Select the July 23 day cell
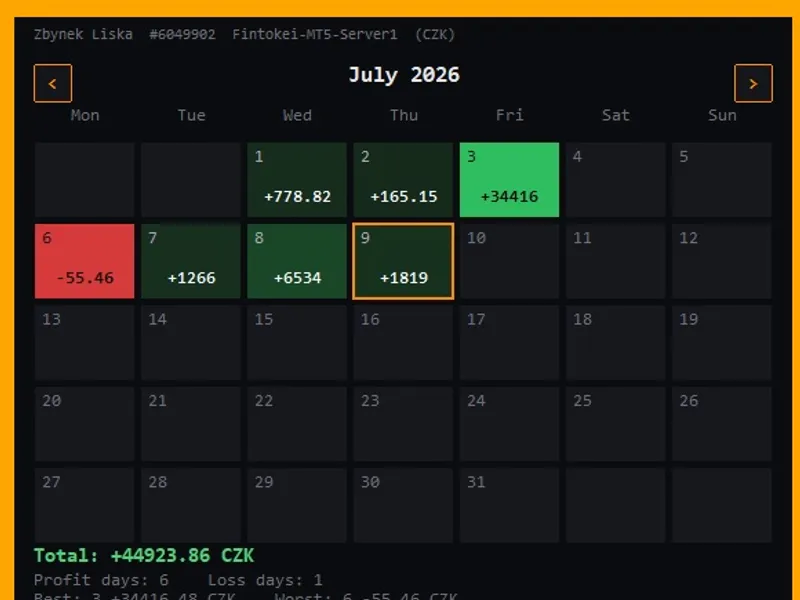The height and width of the screenshot is (600, 800). point(403,424)
